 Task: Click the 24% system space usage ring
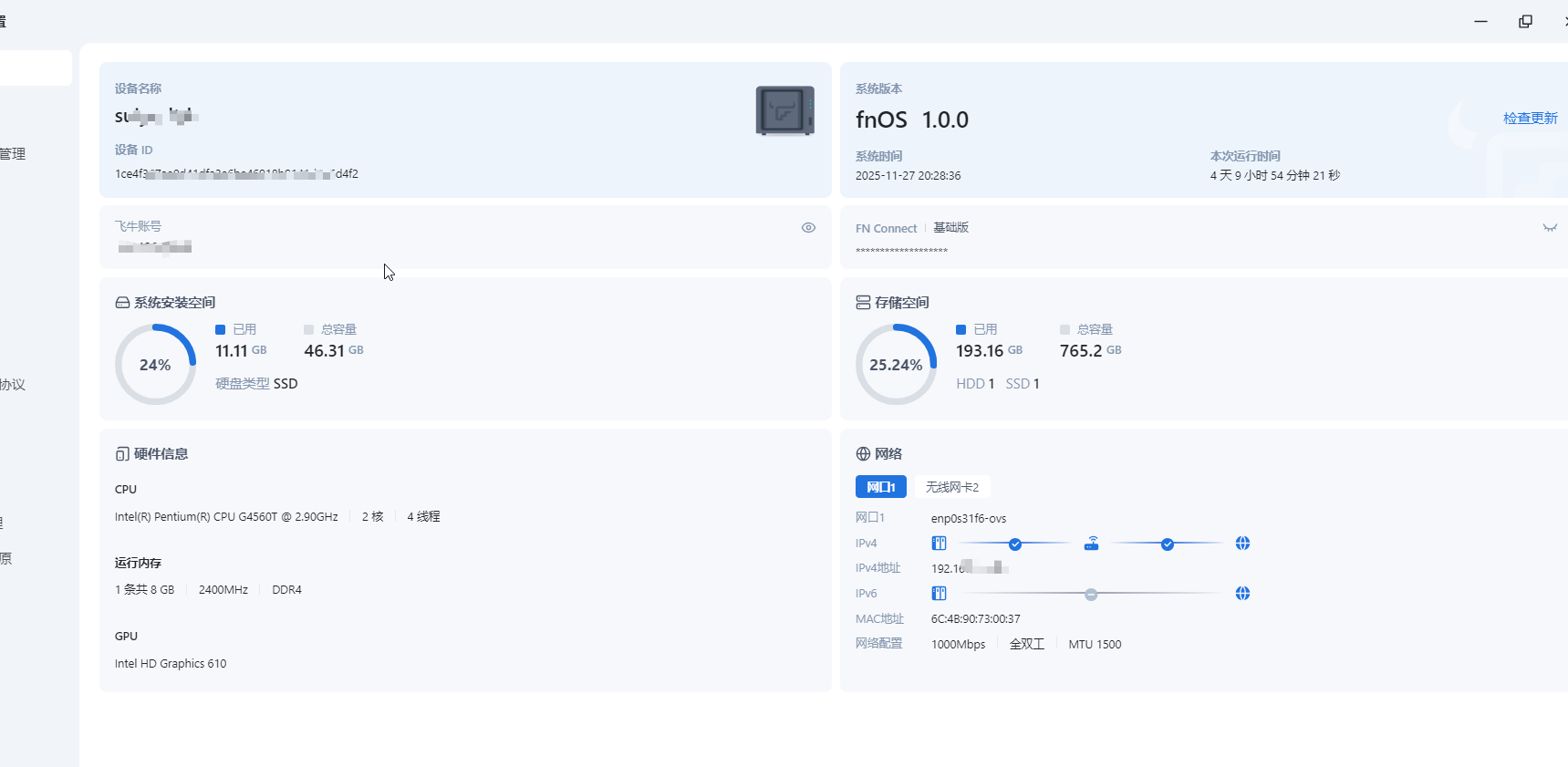155,365
